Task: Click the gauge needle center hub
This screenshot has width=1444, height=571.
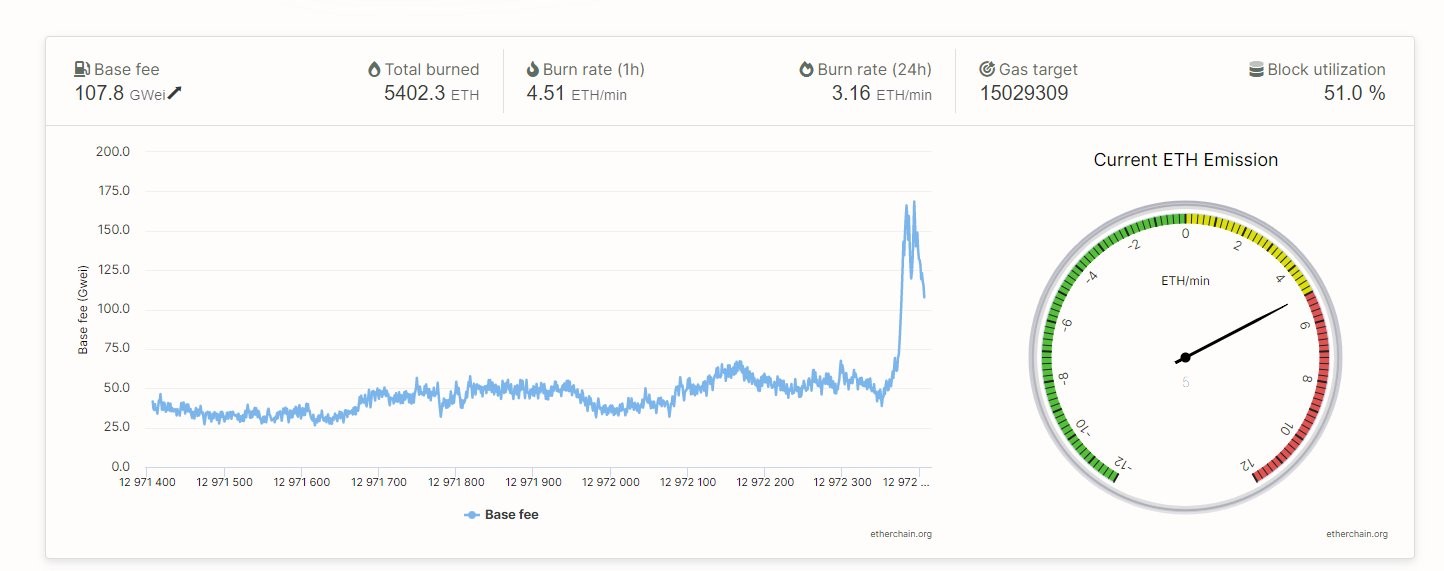Action: tap(1185, 357)
